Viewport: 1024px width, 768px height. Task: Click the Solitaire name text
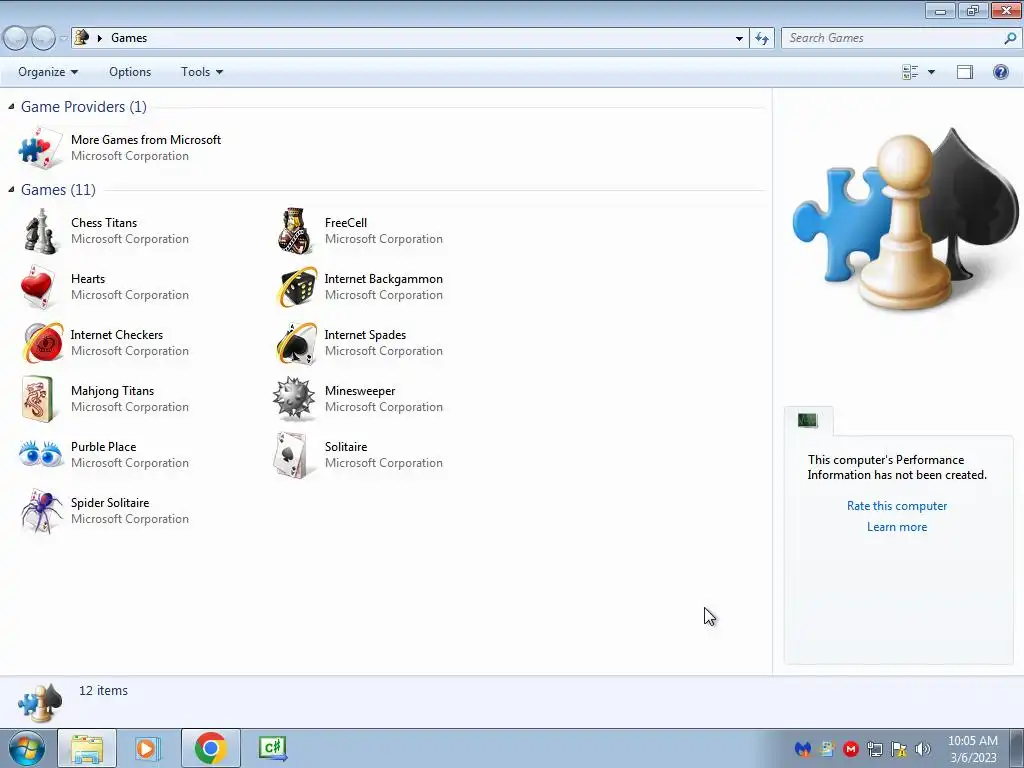(345, 447)
